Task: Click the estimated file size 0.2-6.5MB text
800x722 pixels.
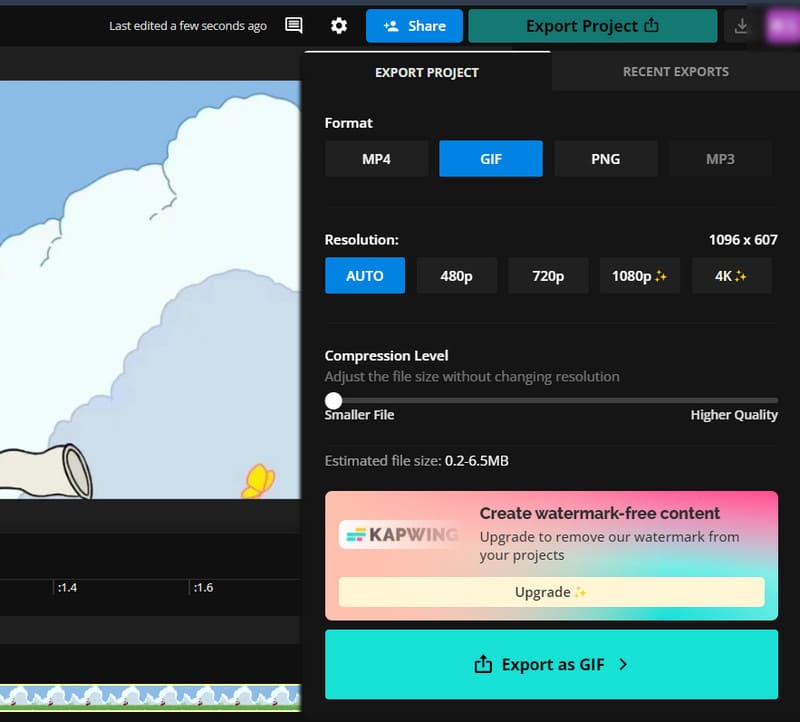Action: point(477,461)
